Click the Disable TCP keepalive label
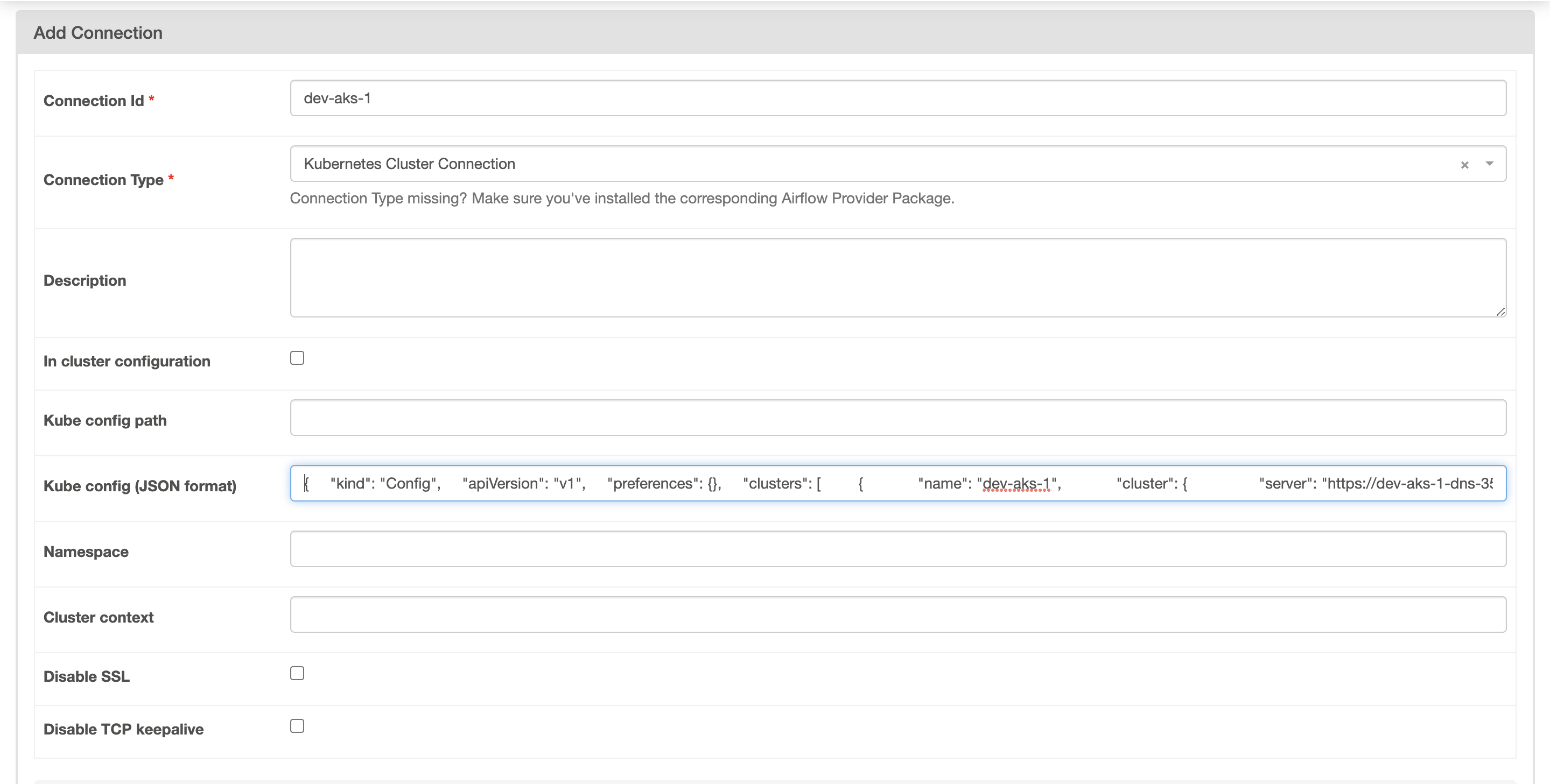 [123, 729]
